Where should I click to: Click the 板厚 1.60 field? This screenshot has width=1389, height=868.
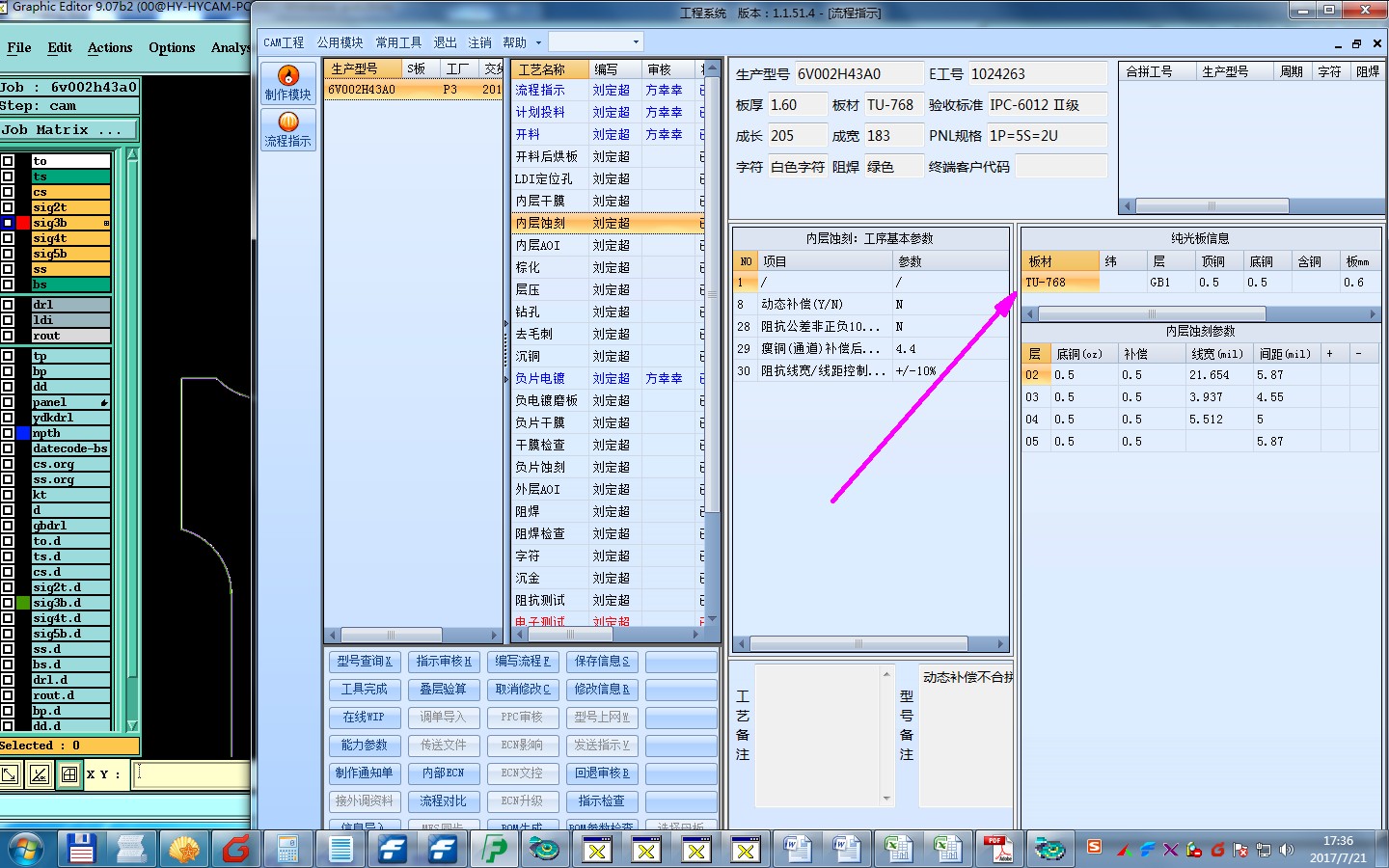(797, 105)
